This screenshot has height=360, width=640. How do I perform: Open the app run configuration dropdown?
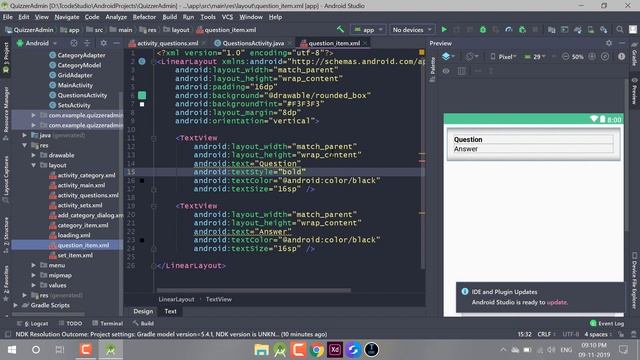point(369,29)
